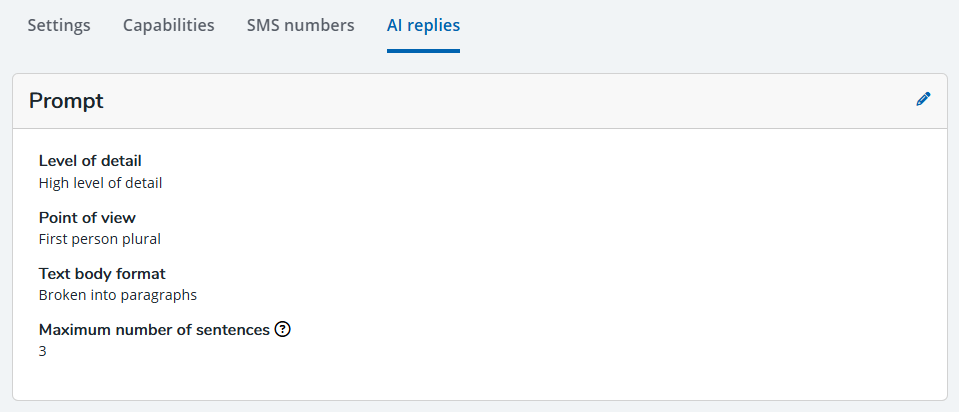Viewport: 959px width, 412px height.
Task: Click the blank area inside the Prompt card body
Action: 600,260
